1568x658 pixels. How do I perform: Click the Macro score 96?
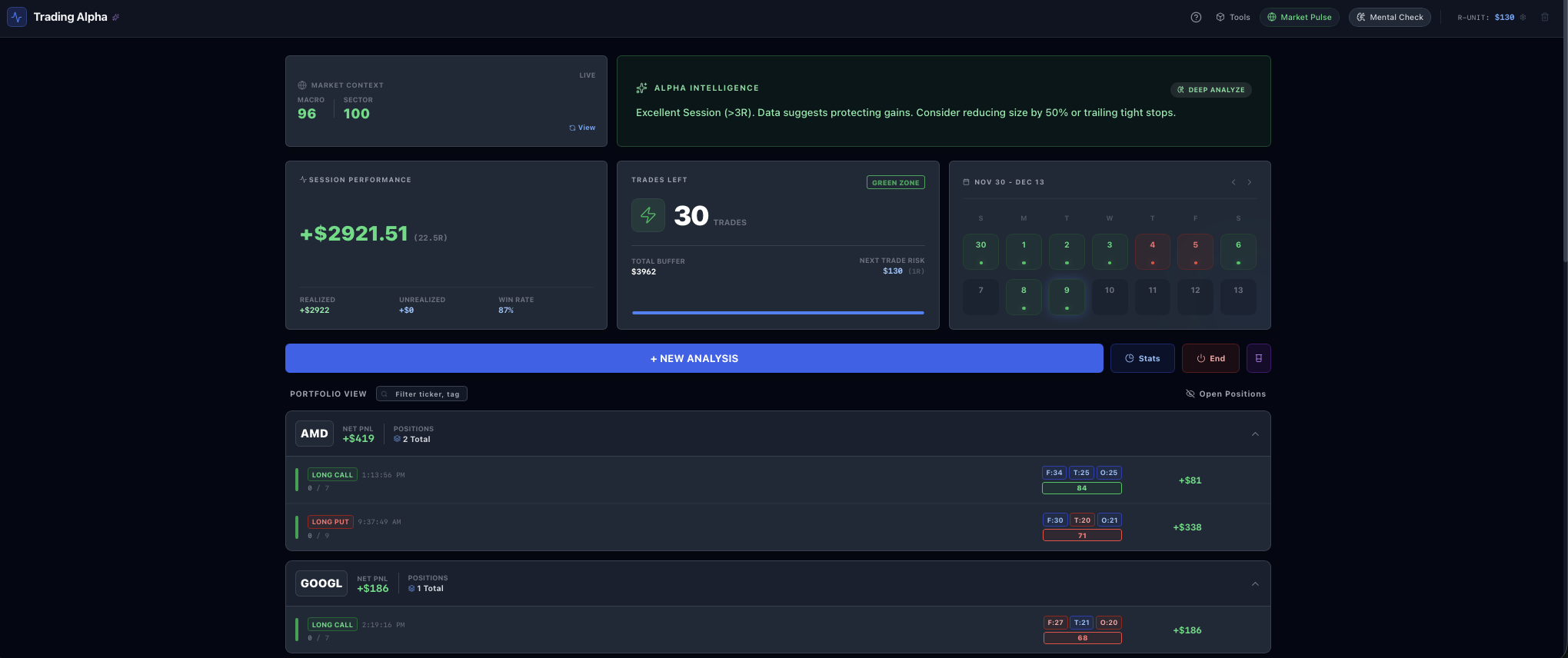[307, 114]
